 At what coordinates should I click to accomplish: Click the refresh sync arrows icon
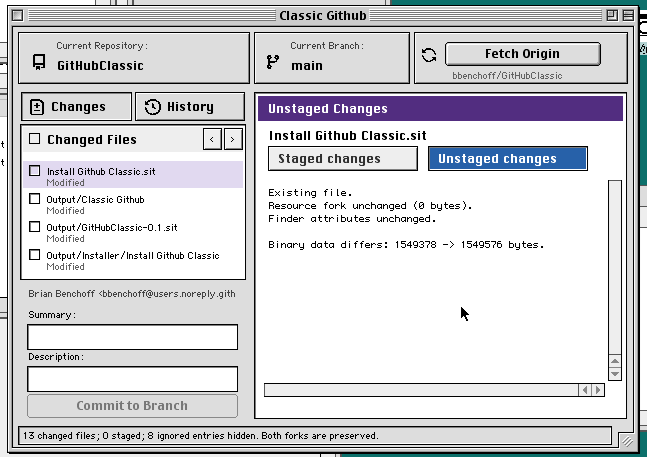click(429, 55)
